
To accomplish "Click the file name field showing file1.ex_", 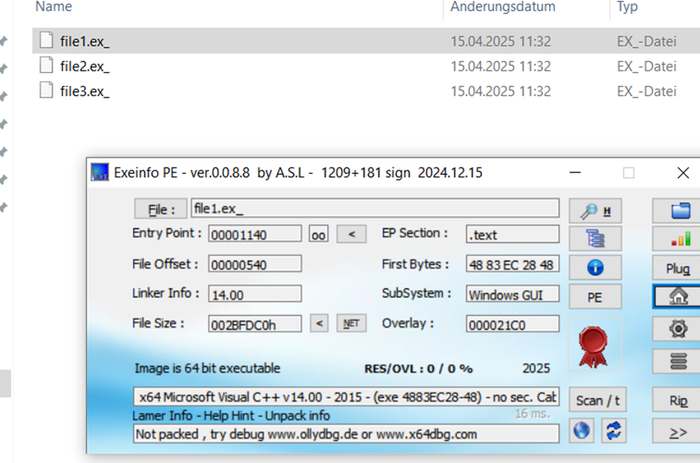I will pos(375,208).
